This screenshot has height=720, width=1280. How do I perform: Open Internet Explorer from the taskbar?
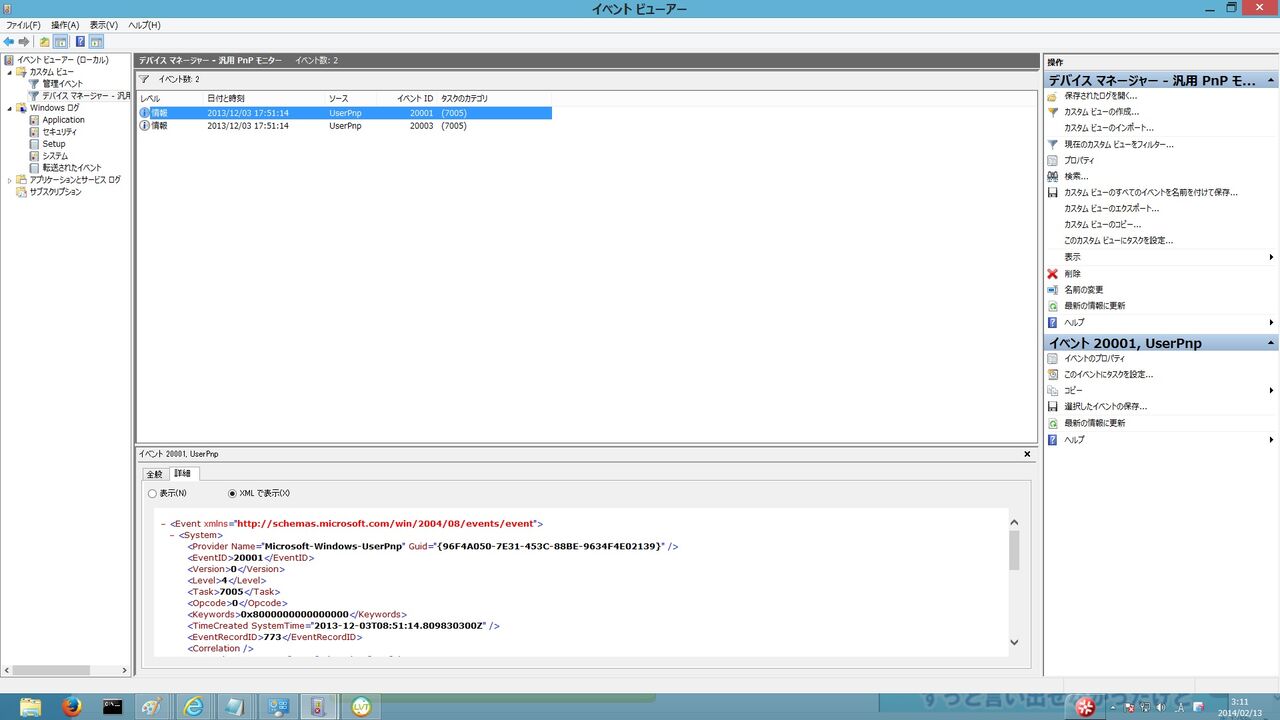[x=193, y=706]
